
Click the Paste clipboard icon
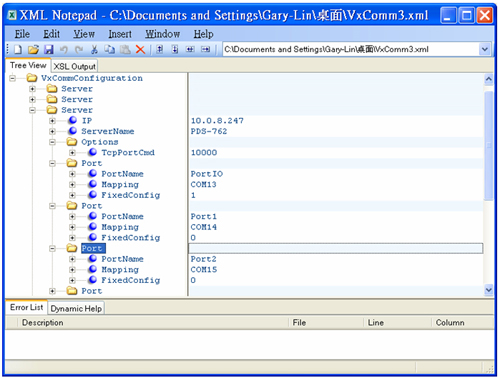(125, 50)
